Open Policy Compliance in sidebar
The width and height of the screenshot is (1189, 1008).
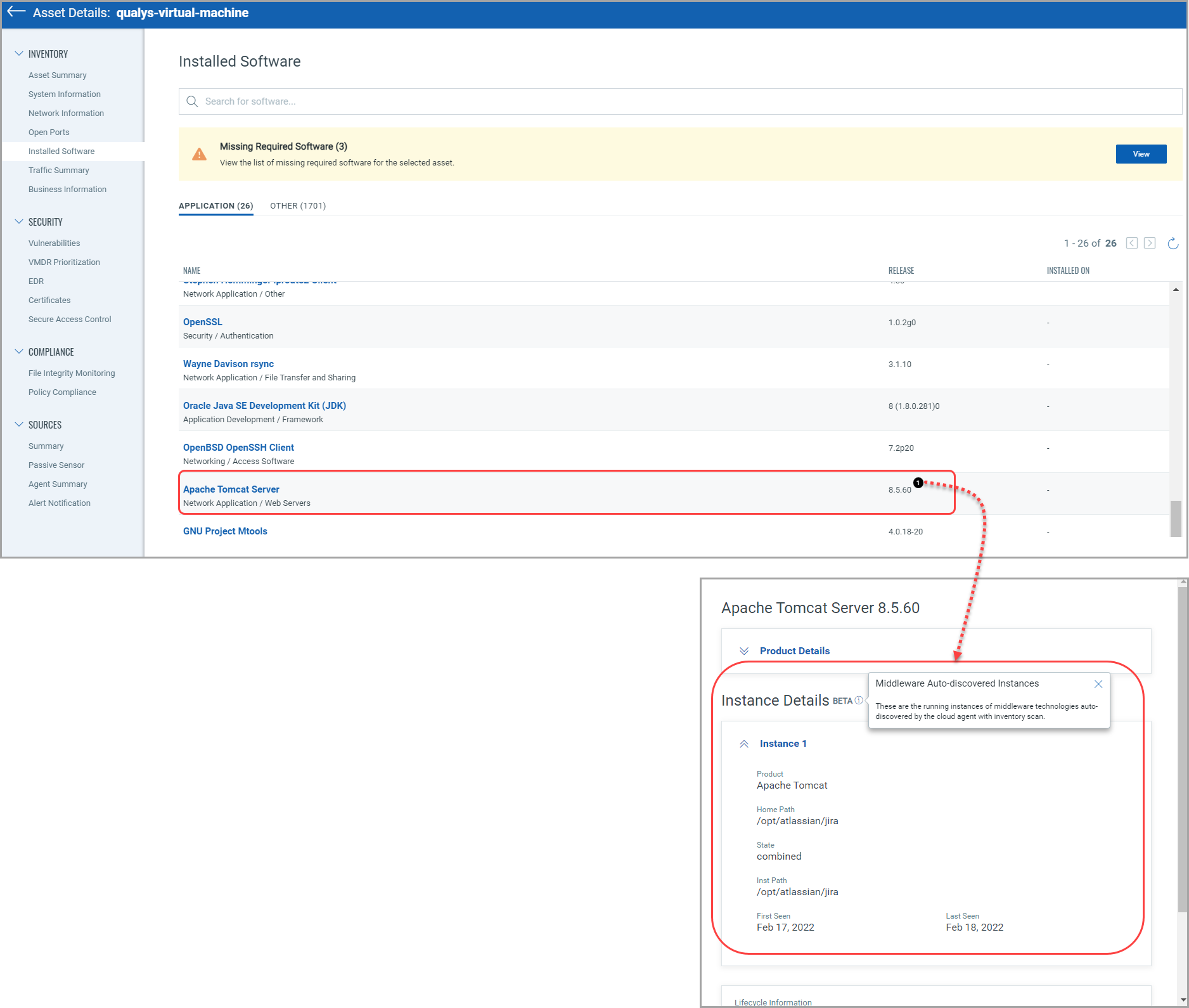click(63, 392)
